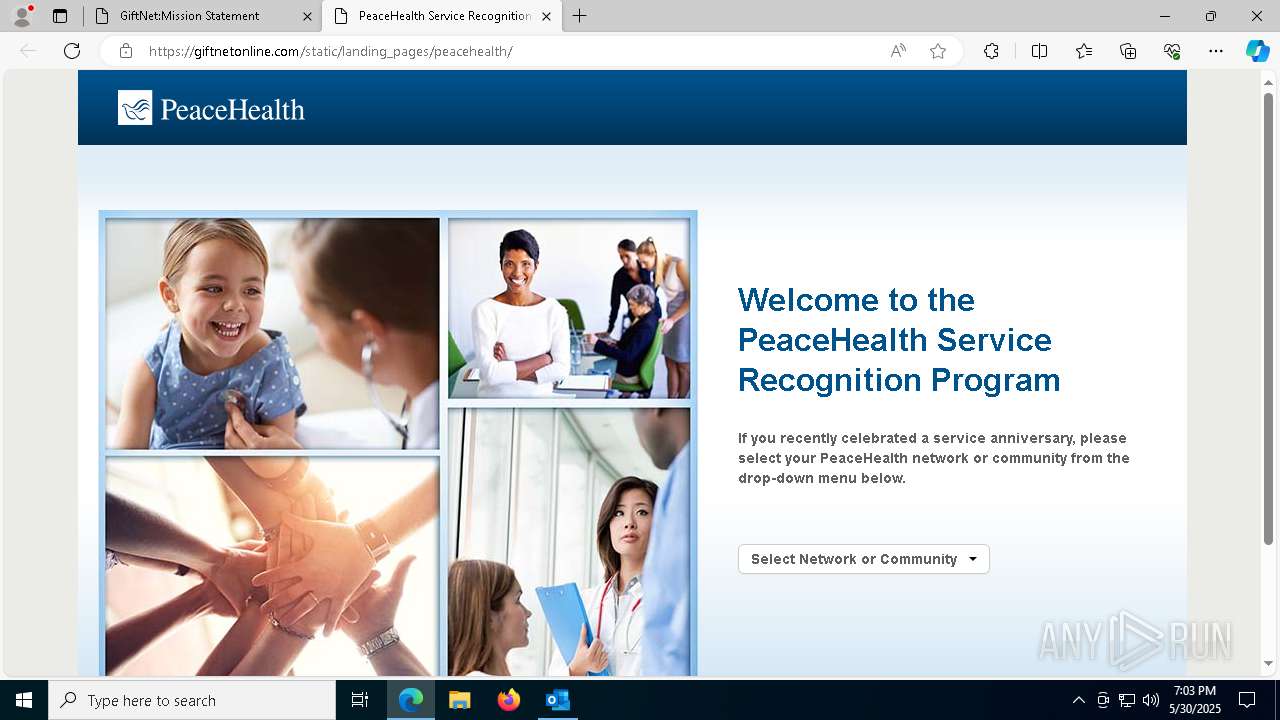The image size is (1280, 720).
Task: Click the taskbar search box
Action: point(192,700)
